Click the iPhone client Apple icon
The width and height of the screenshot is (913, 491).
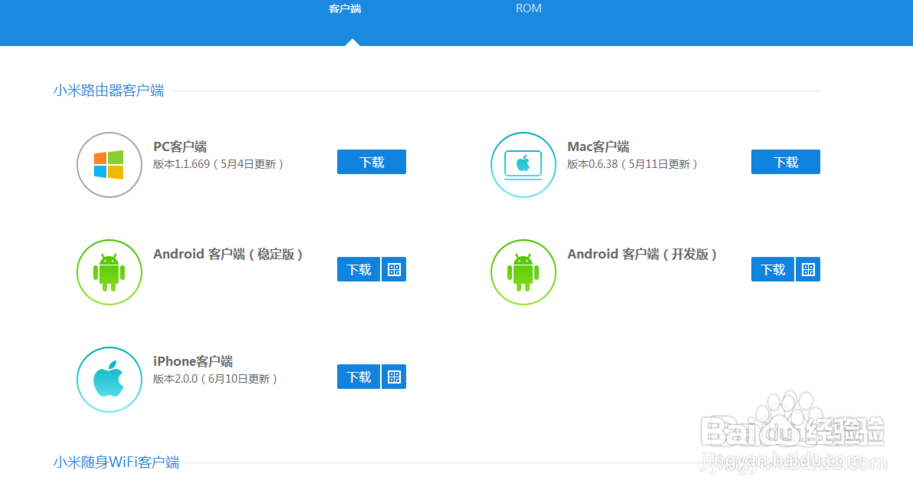tap(109, 380)
